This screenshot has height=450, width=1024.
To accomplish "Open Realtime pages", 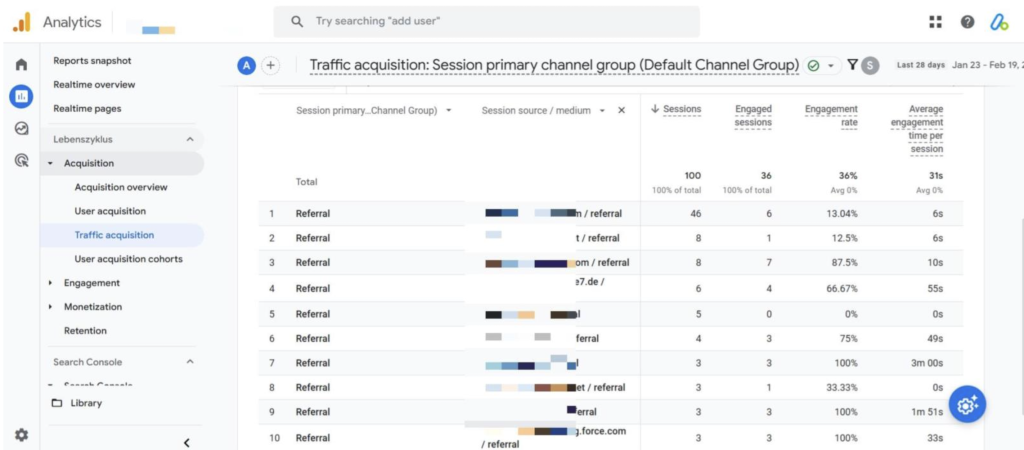I will tap(87, 108).
